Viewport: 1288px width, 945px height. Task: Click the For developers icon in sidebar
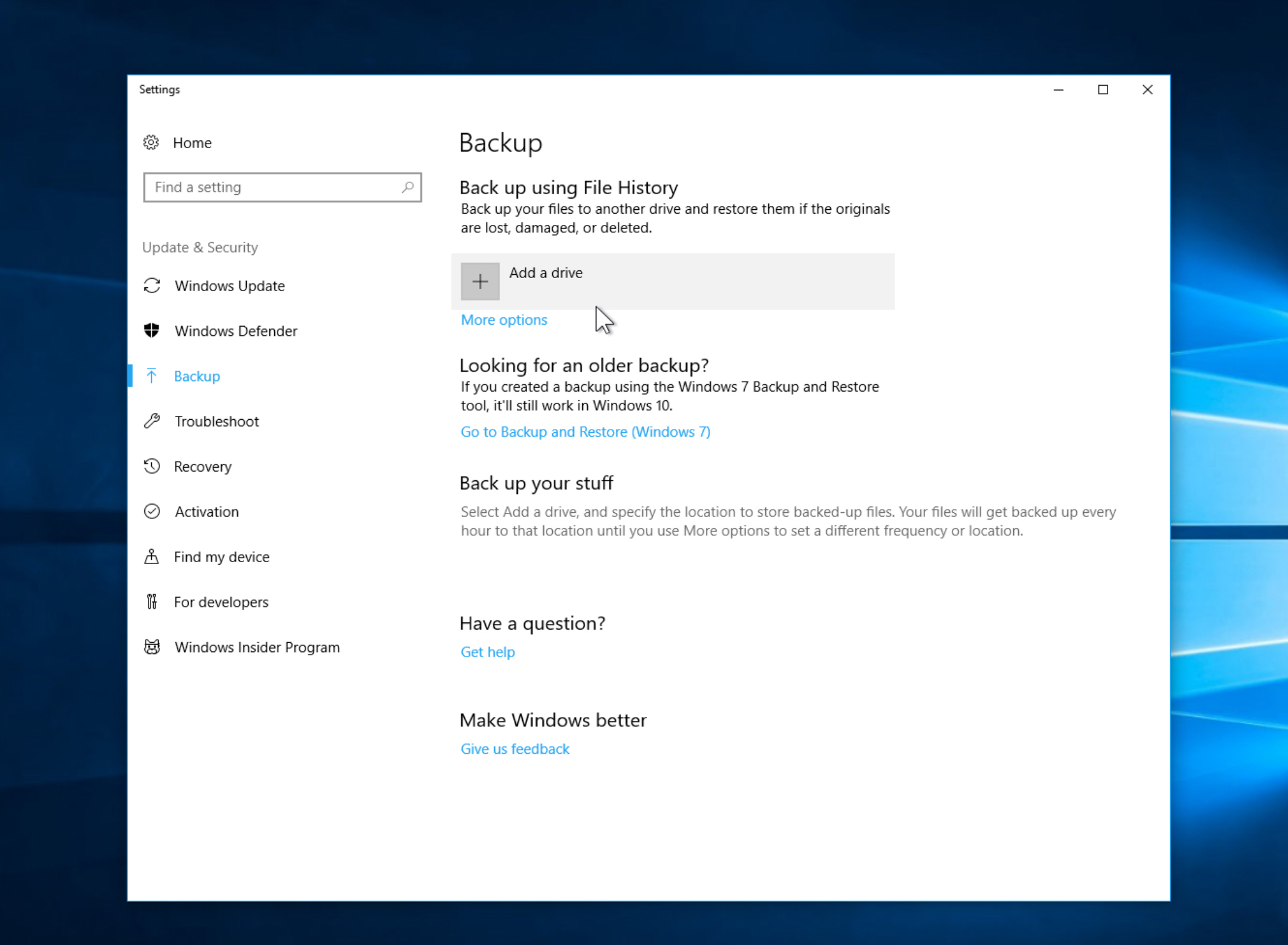tap(151, 601)
